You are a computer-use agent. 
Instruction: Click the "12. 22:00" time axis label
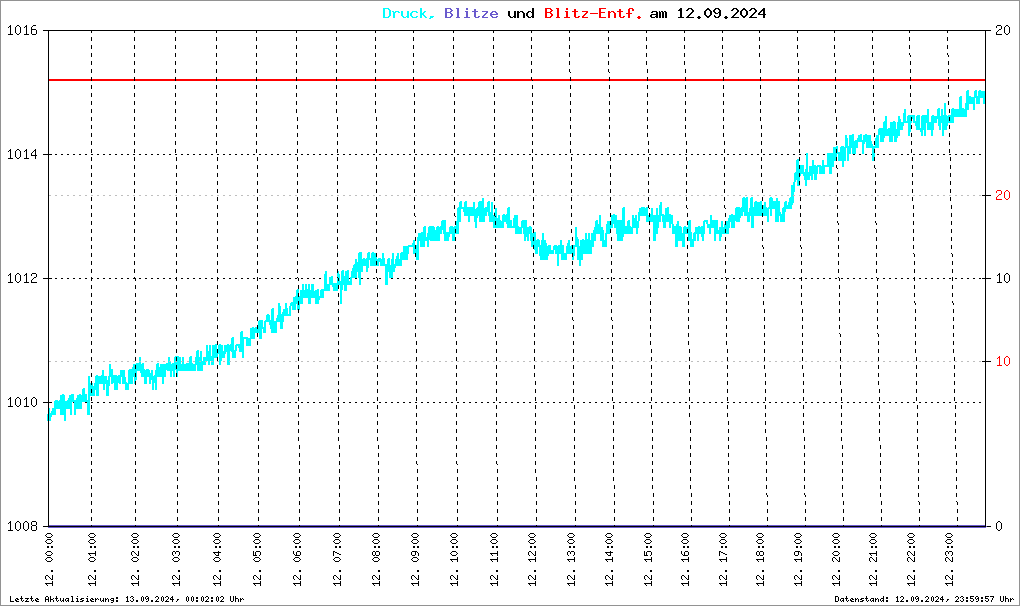[911, 559]
